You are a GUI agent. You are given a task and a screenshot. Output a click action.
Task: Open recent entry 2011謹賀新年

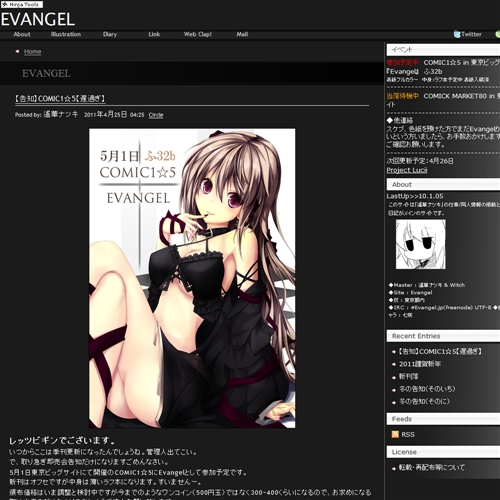420,364
